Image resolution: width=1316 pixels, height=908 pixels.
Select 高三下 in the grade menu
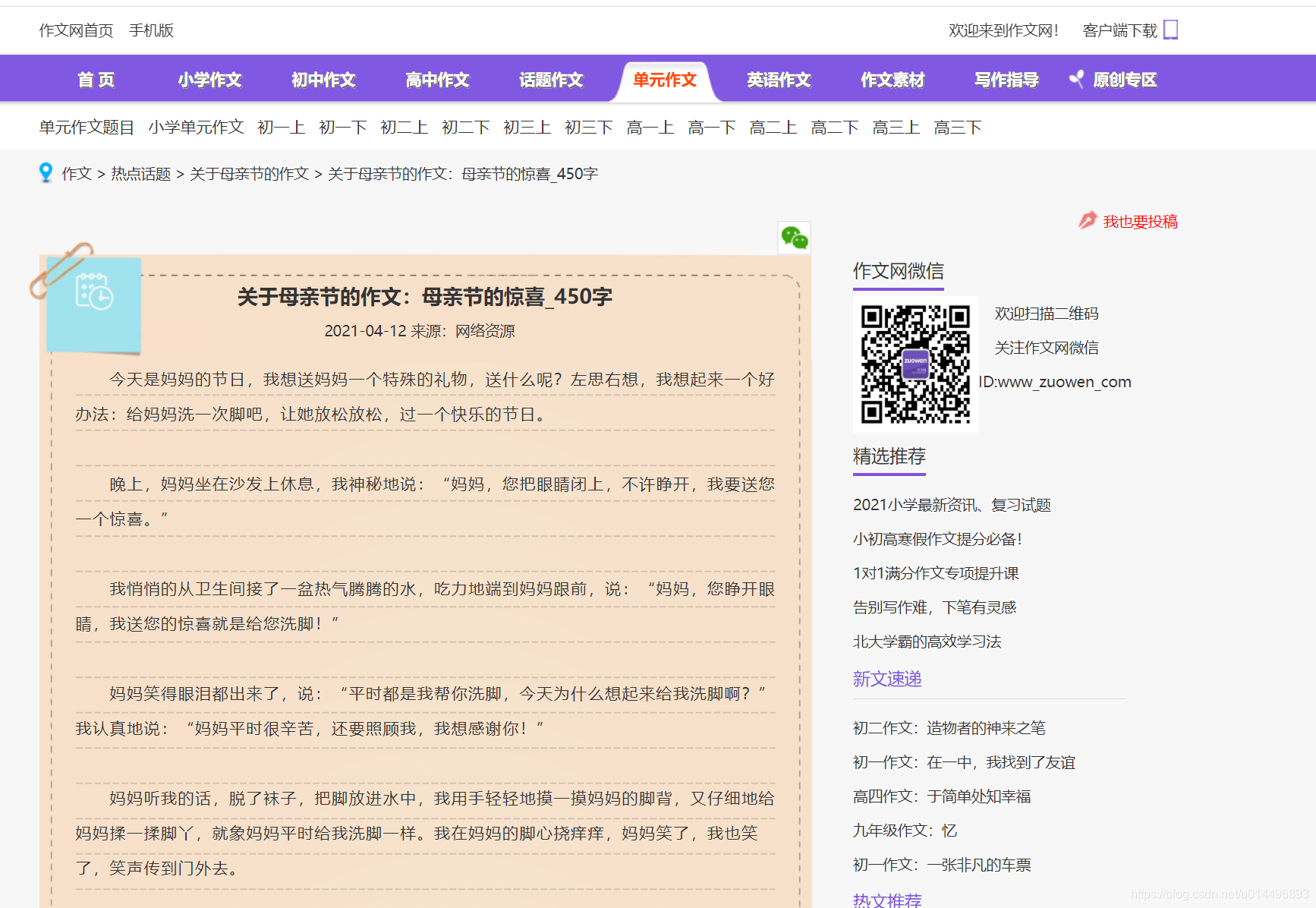tap(958, 127)
